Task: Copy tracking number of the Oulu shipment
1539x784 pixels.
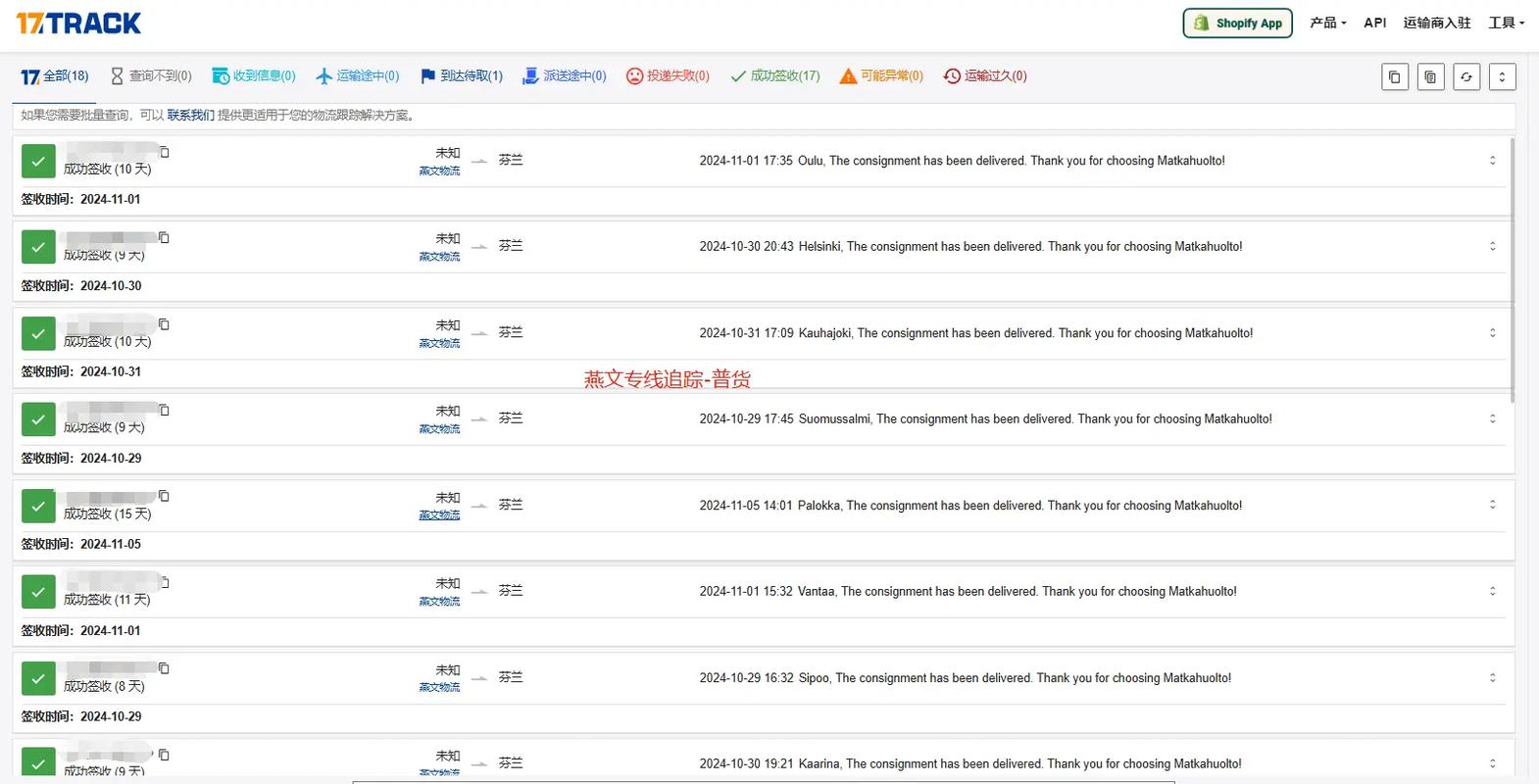Action: (165, 152)
